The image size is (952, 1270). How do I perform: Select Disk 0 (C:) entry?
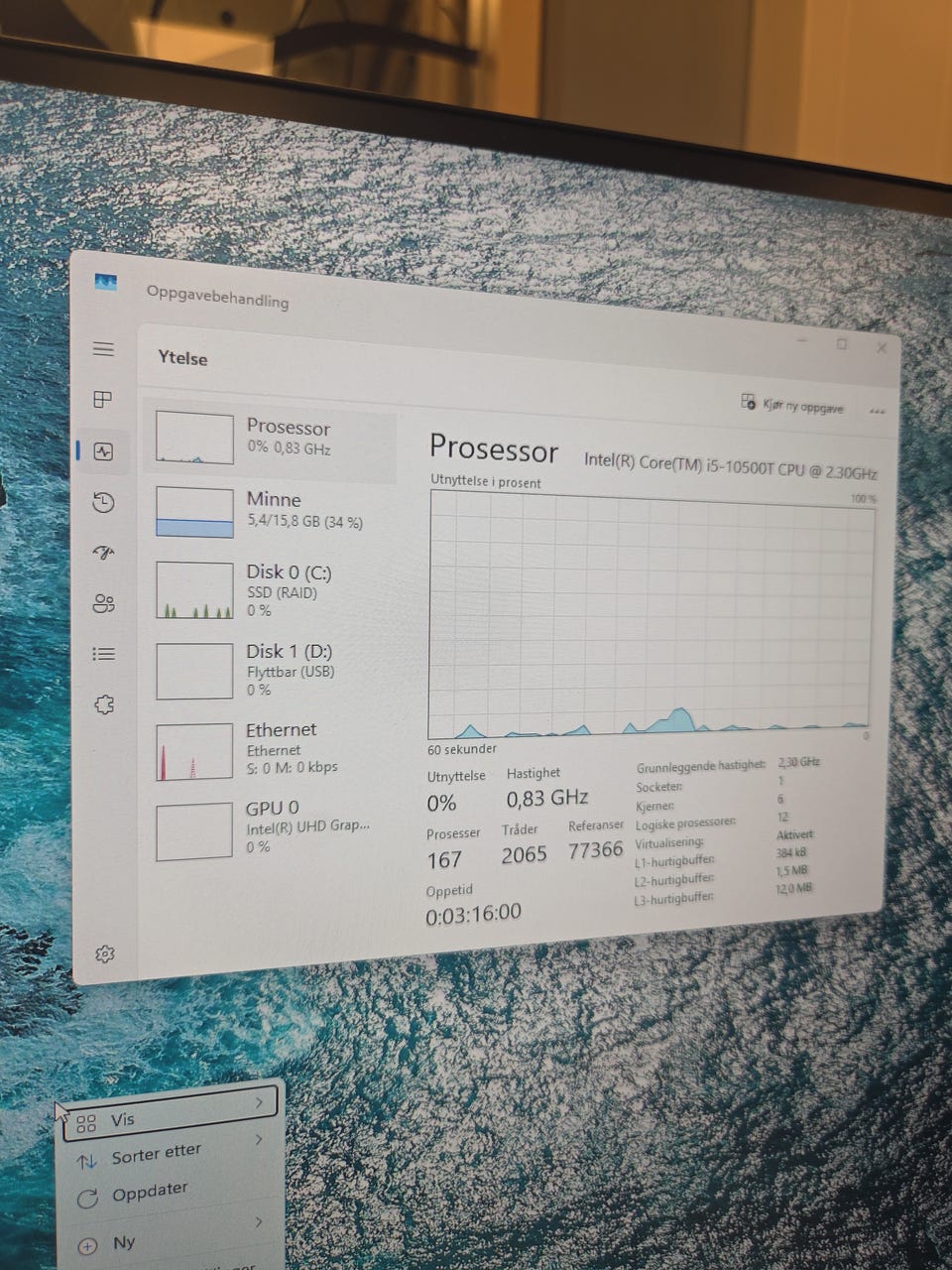[269, 589]
